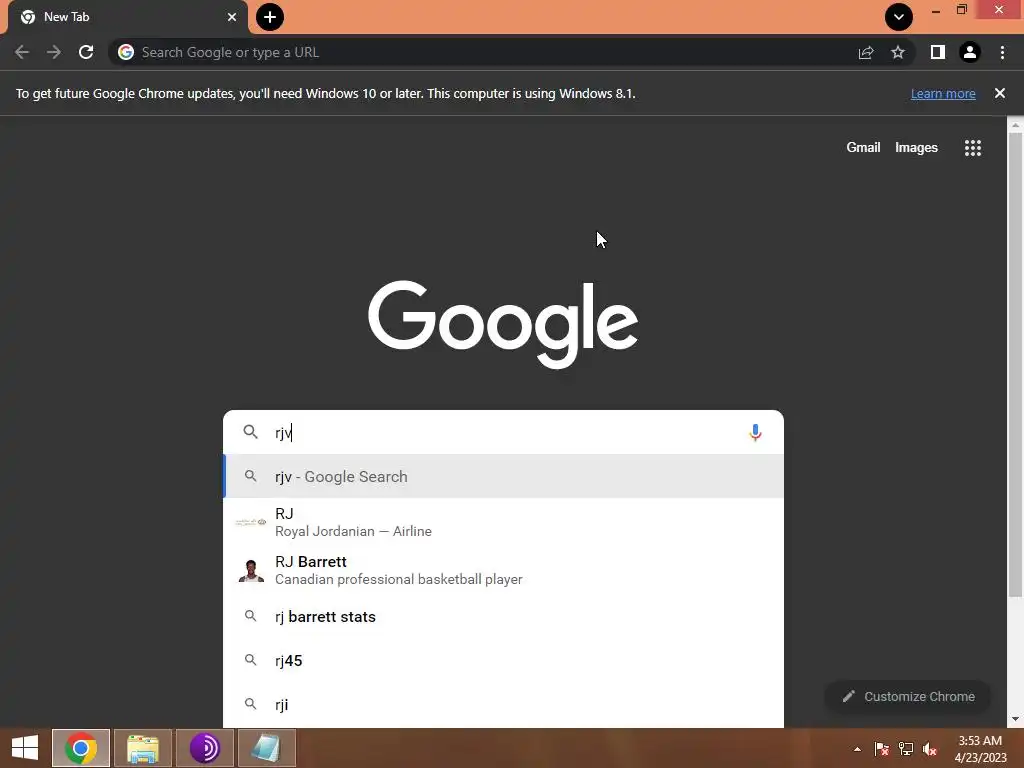Image resolution: width=1024 pixels, height=768 pixels.
Task: Click Customize Chrome button
Action: click(908, 696)
